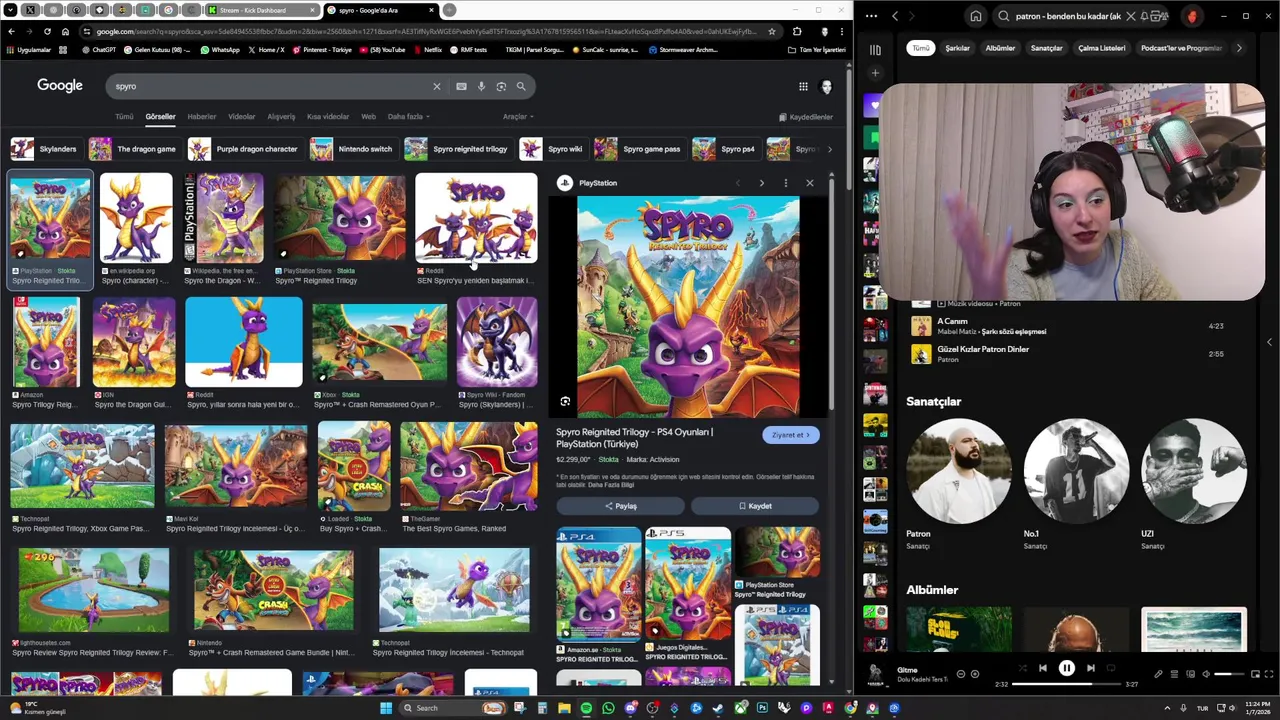Image resolution: width=1280 pixels, height=720 pixels.
Task: Clear the Google search box with the X
Action: 436,86
